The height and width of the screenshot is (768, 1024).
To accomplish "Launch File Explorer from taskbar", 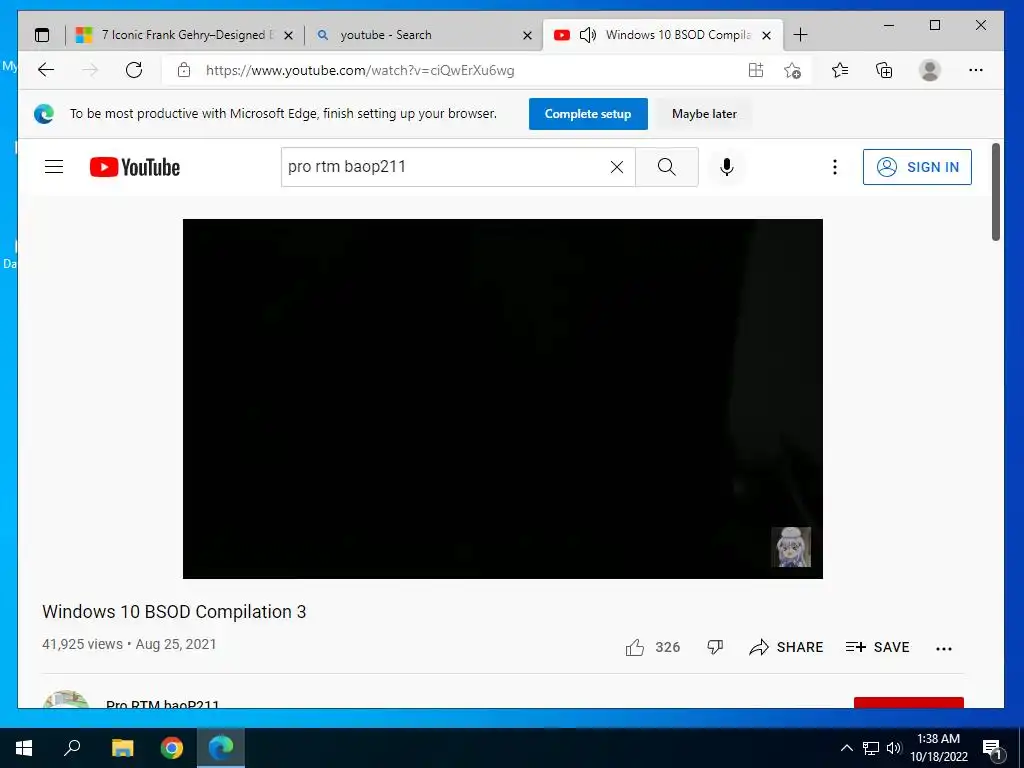I will pyautogui.click(x=122, y=748).
